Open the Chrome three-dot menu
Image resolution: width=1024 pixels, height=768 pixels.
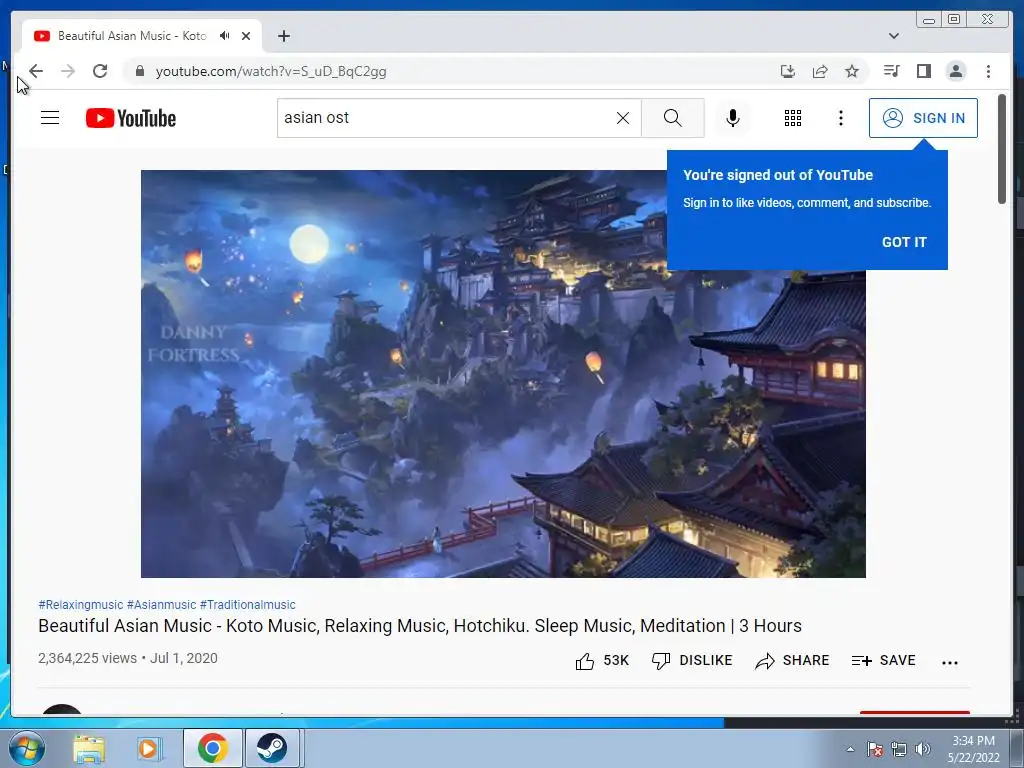(x=989, y=71)
